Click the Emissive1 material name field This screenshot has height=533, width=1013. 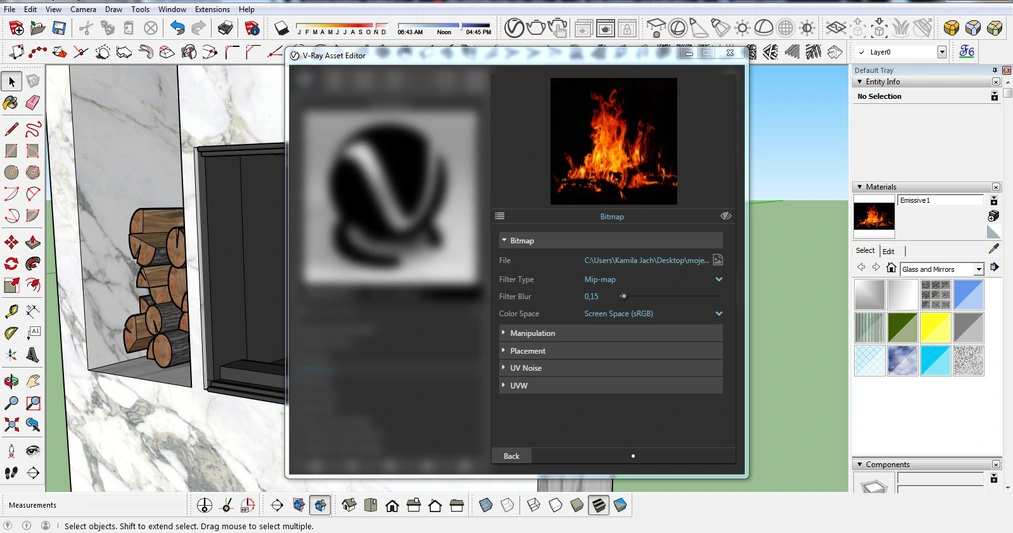pyautogui.click(x=941, y=200)
